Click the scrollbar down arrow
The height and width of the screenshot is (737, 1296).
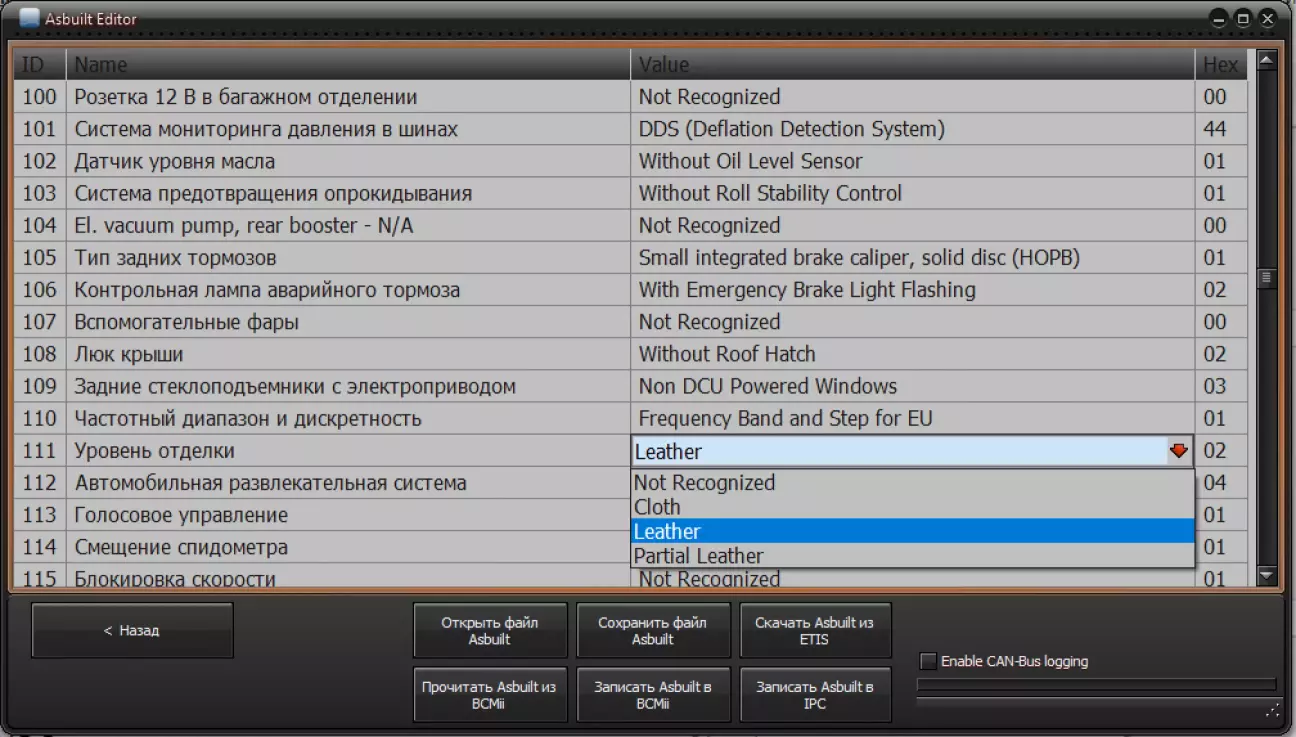(x=1267, y=576)
